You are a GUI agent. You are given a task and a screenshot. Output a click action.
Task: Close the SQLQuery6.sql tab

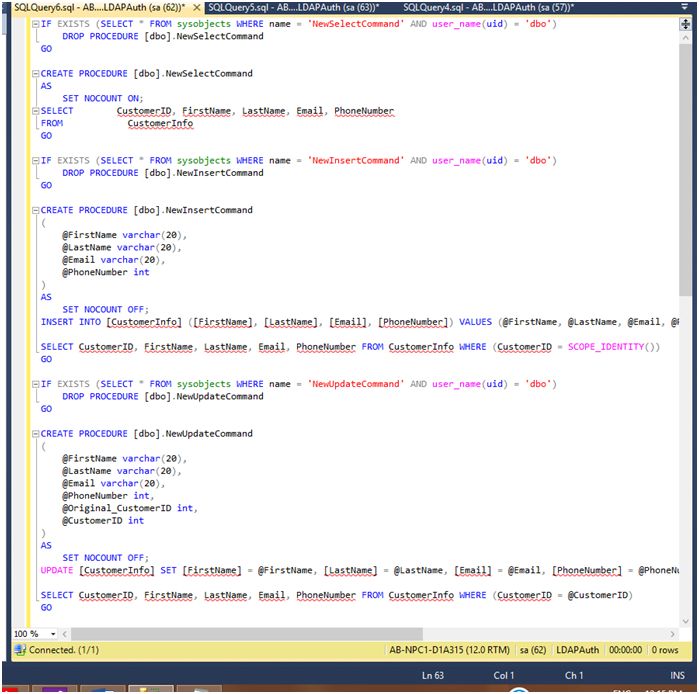point(197,8)
